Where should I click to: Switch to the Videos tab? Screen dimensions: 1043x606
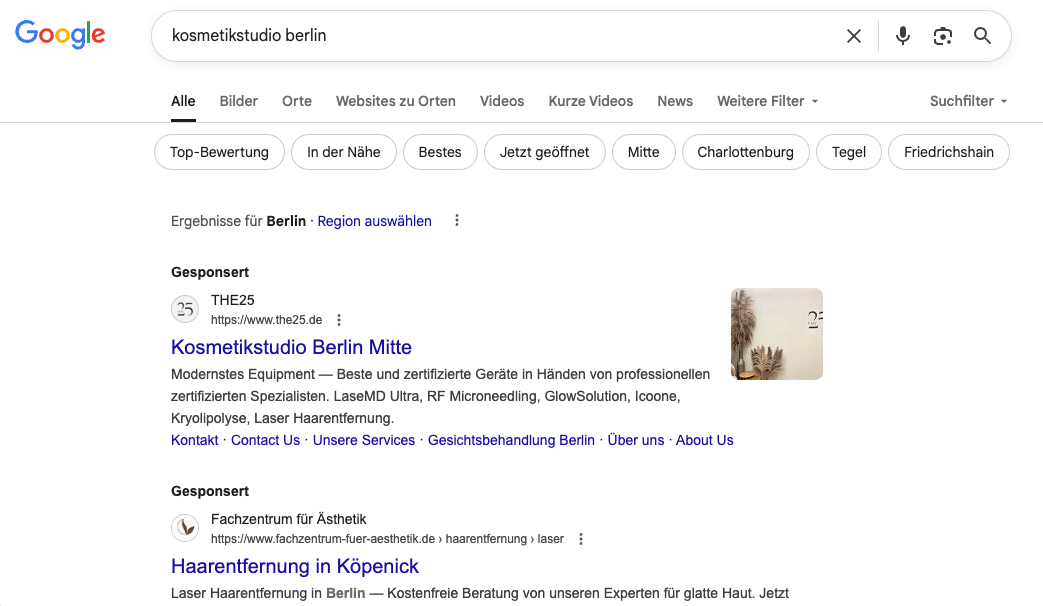point(502,101)
